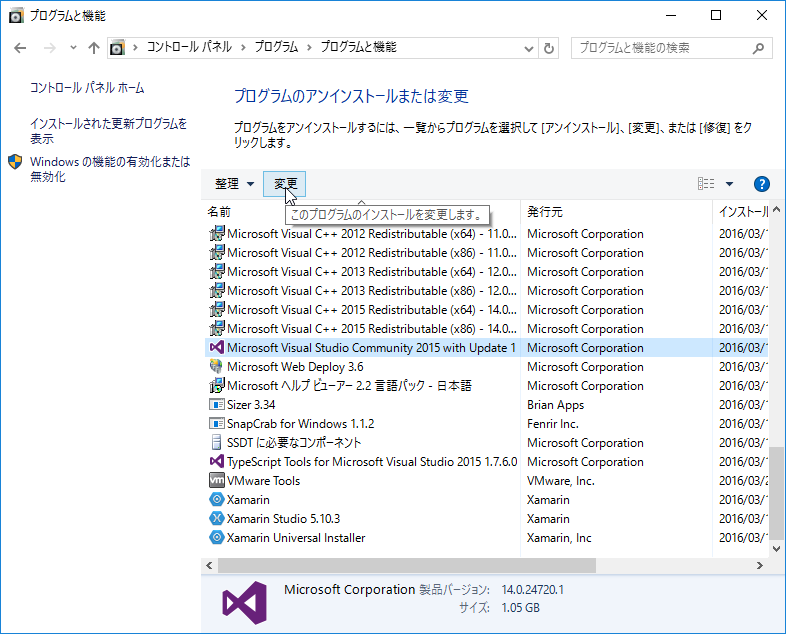
Task: Select Microsoft Web Deploy 3.6 name
Action: click(x=295, y=367)
